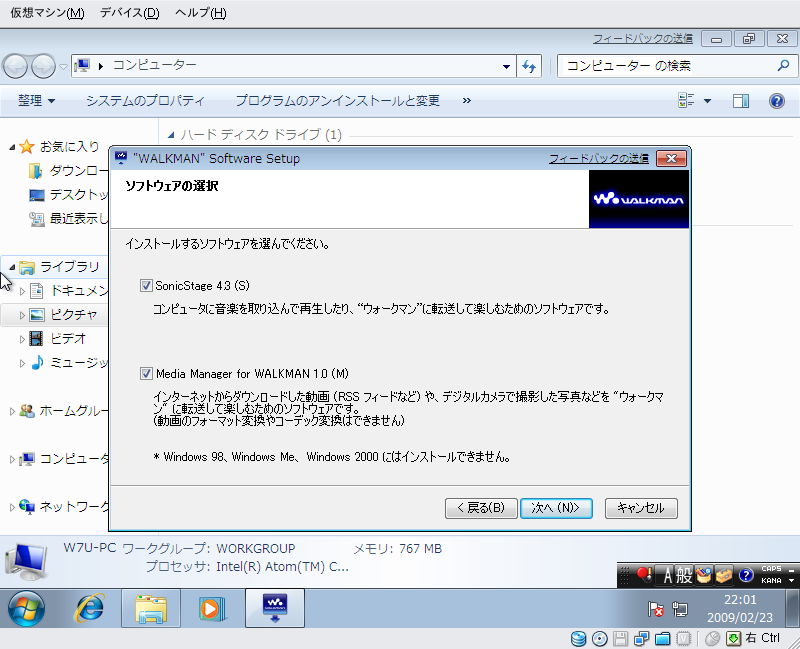Select ダウンロード folder in favorites

68,171
